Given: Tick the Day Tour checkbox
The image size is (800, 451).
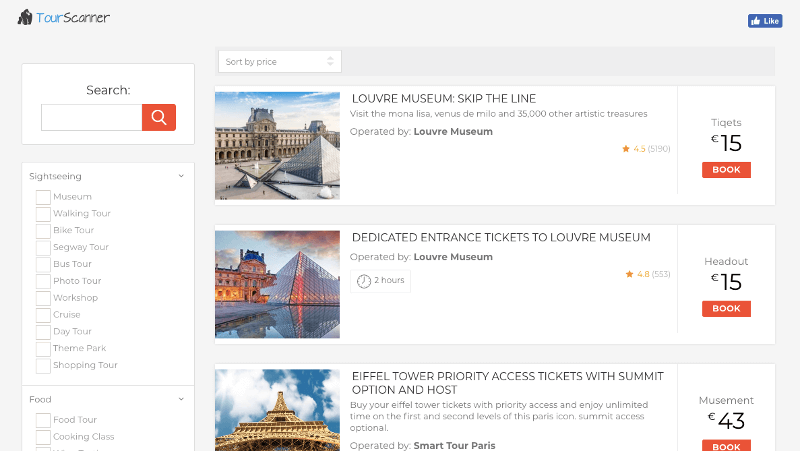Looking at the screenshot, I should pyautogui.click(x=43, y=332).
